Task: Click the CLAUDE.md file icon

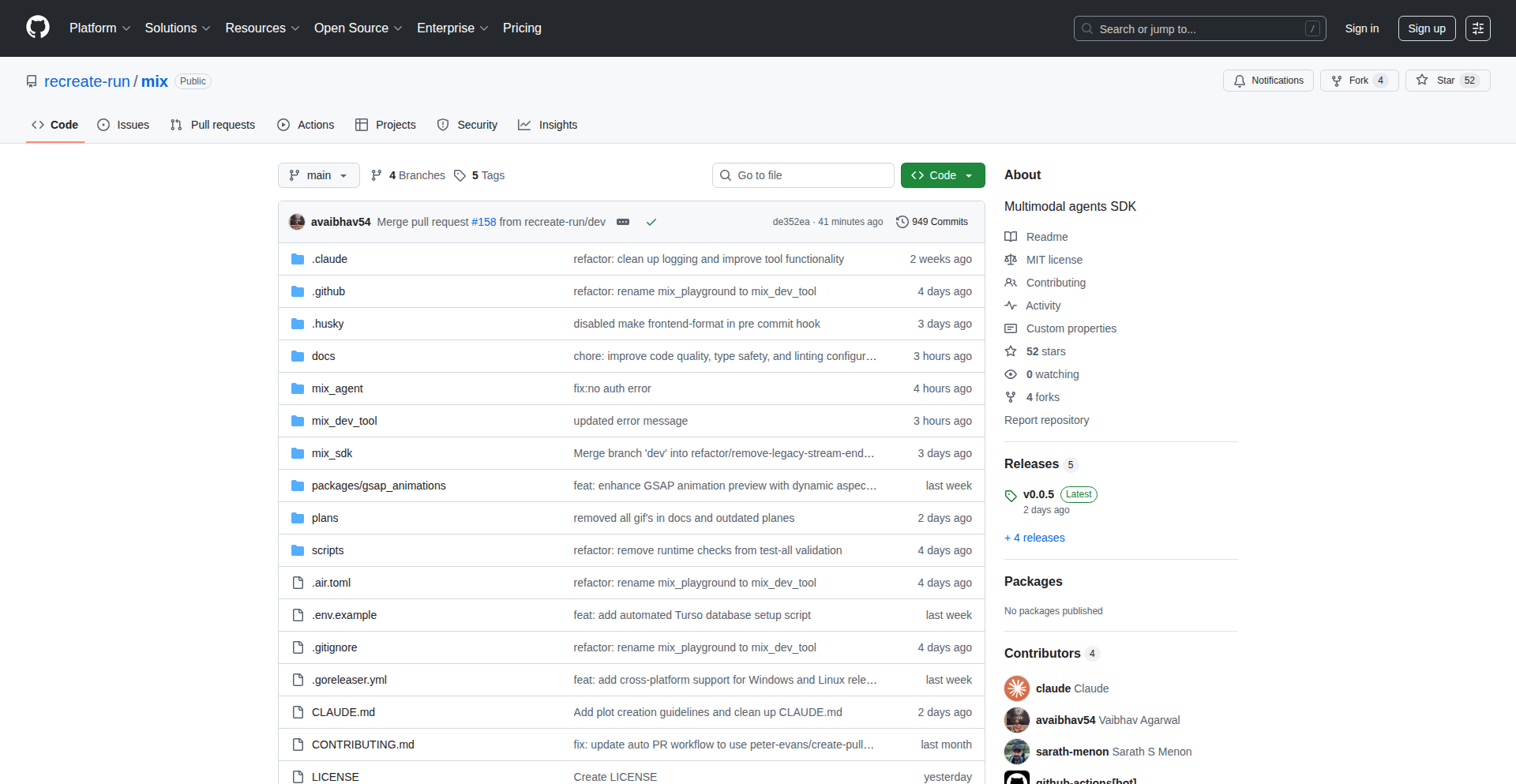Action: [298, 712]
